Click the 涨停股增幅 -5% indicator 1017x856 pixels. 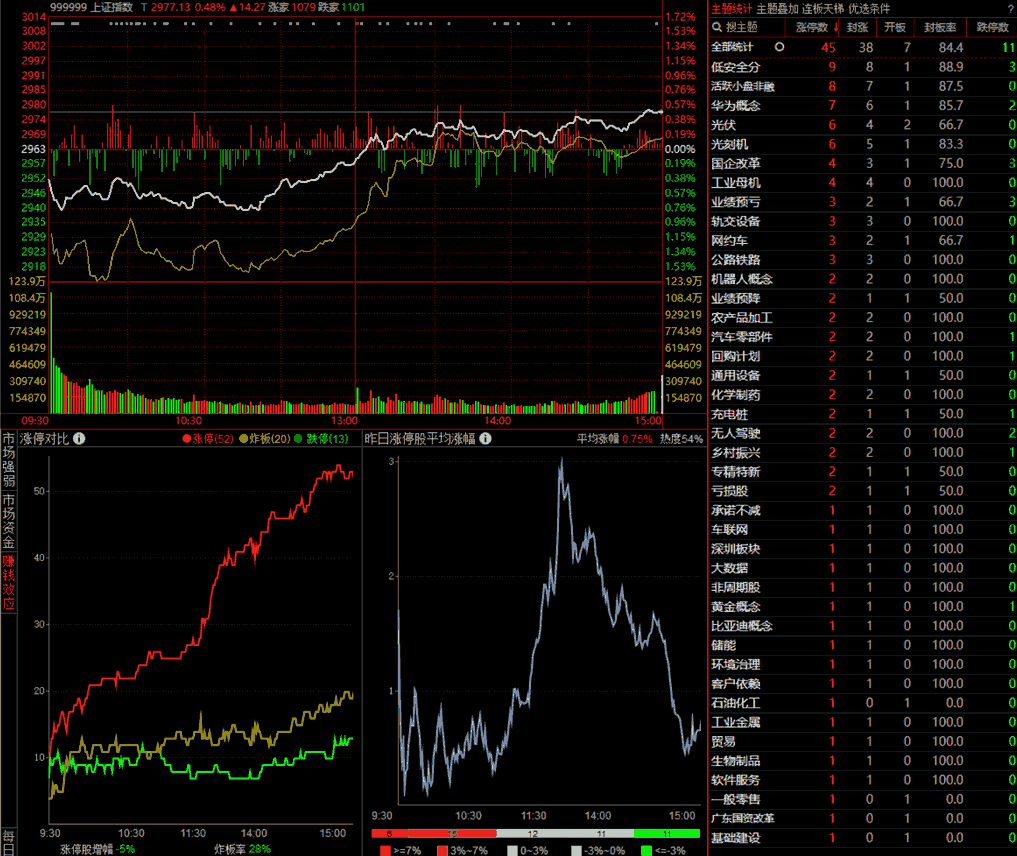pos(98,849)
